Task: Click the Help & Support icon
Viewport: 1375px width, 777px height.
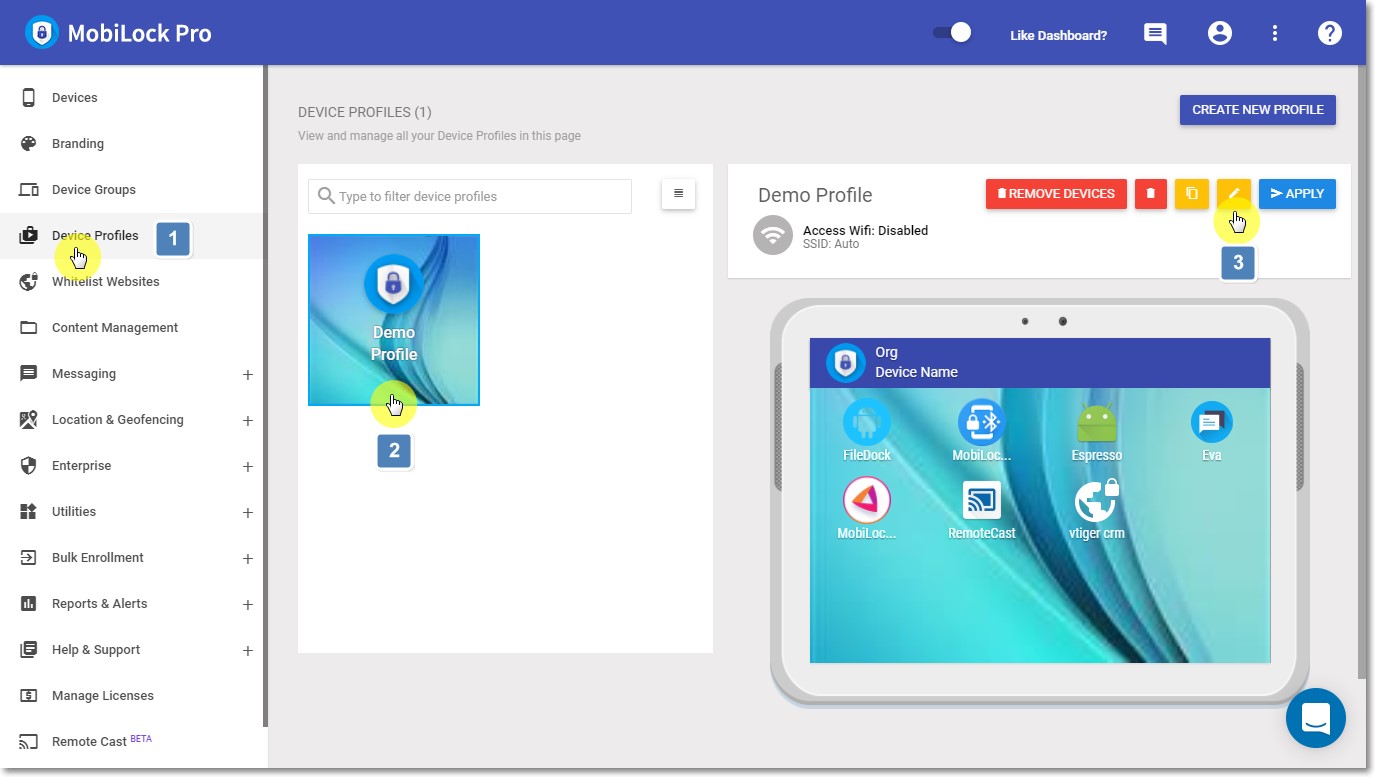Action: tap(29, 650)
